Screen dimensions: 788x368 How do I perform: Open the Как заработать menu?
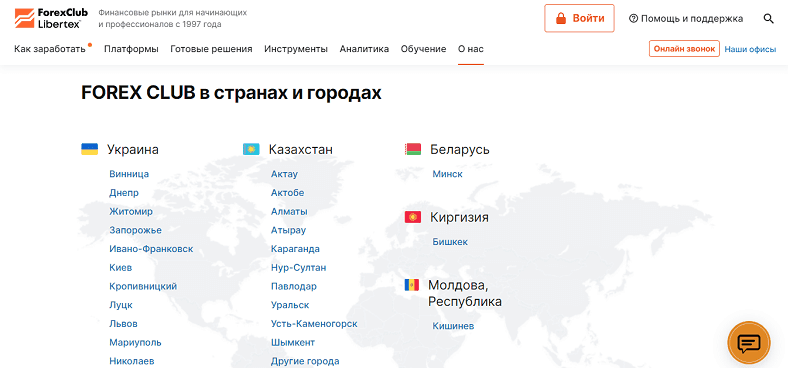(50, 49)
